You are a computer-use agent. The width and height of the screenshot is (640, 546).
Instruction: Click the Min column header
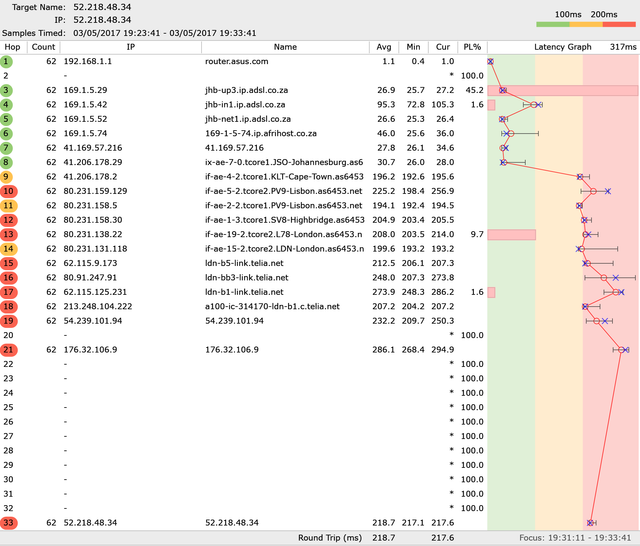413,47
